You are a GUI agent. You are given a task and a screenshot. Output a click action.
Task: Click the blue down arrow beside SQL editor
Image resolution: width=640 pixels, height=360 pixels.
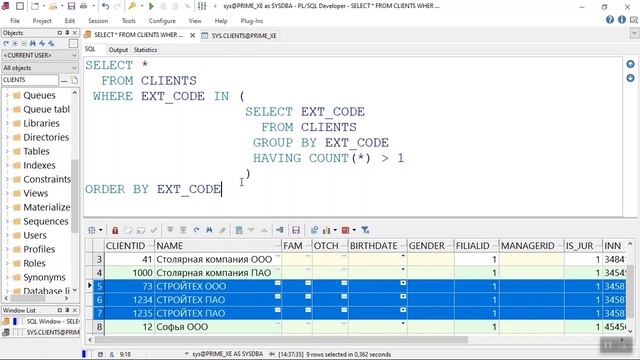click(x=630, y=78)
